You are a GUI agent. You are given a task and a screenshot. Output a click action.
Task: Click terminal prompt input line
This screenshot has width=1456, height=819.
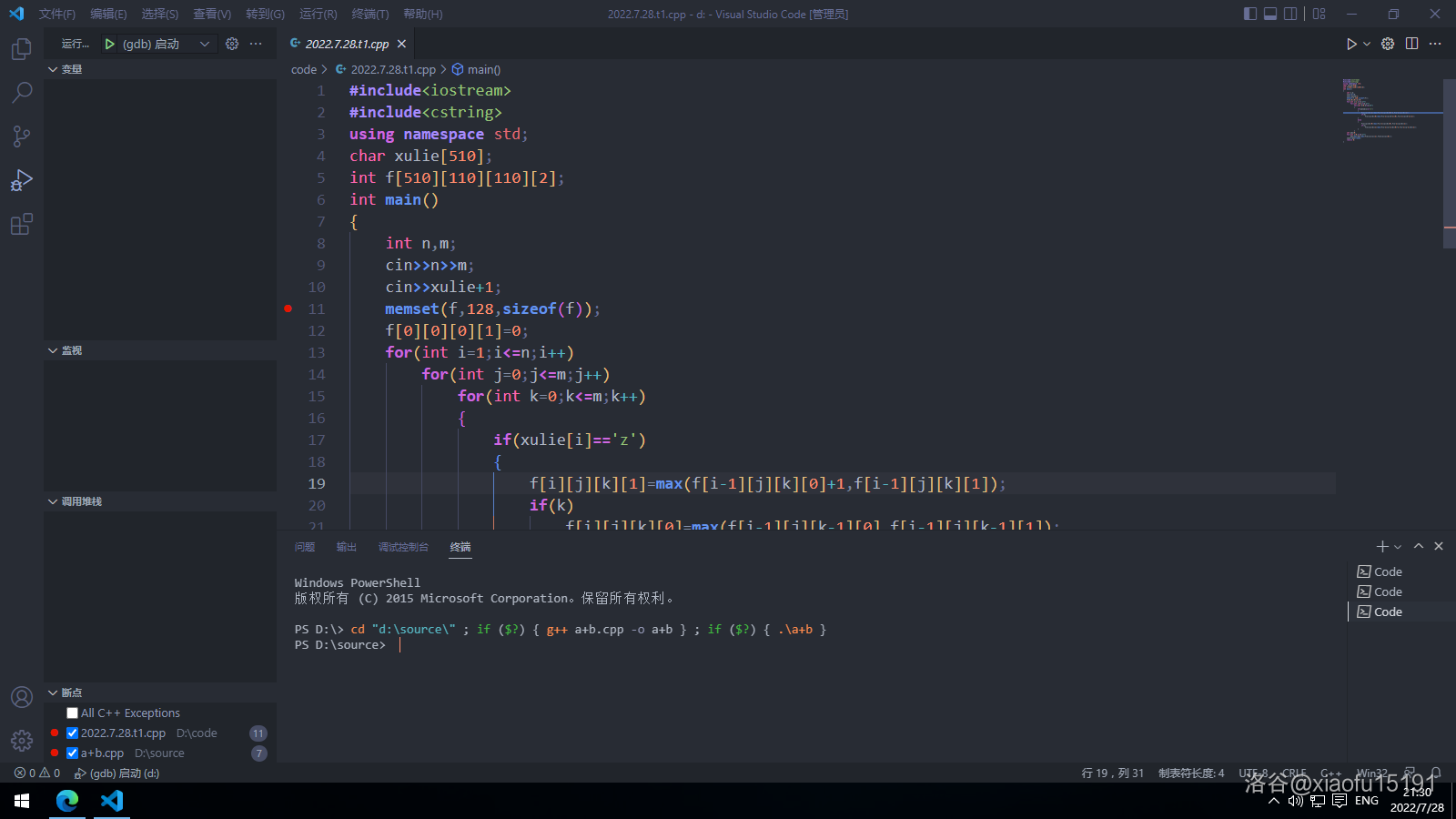400,644
